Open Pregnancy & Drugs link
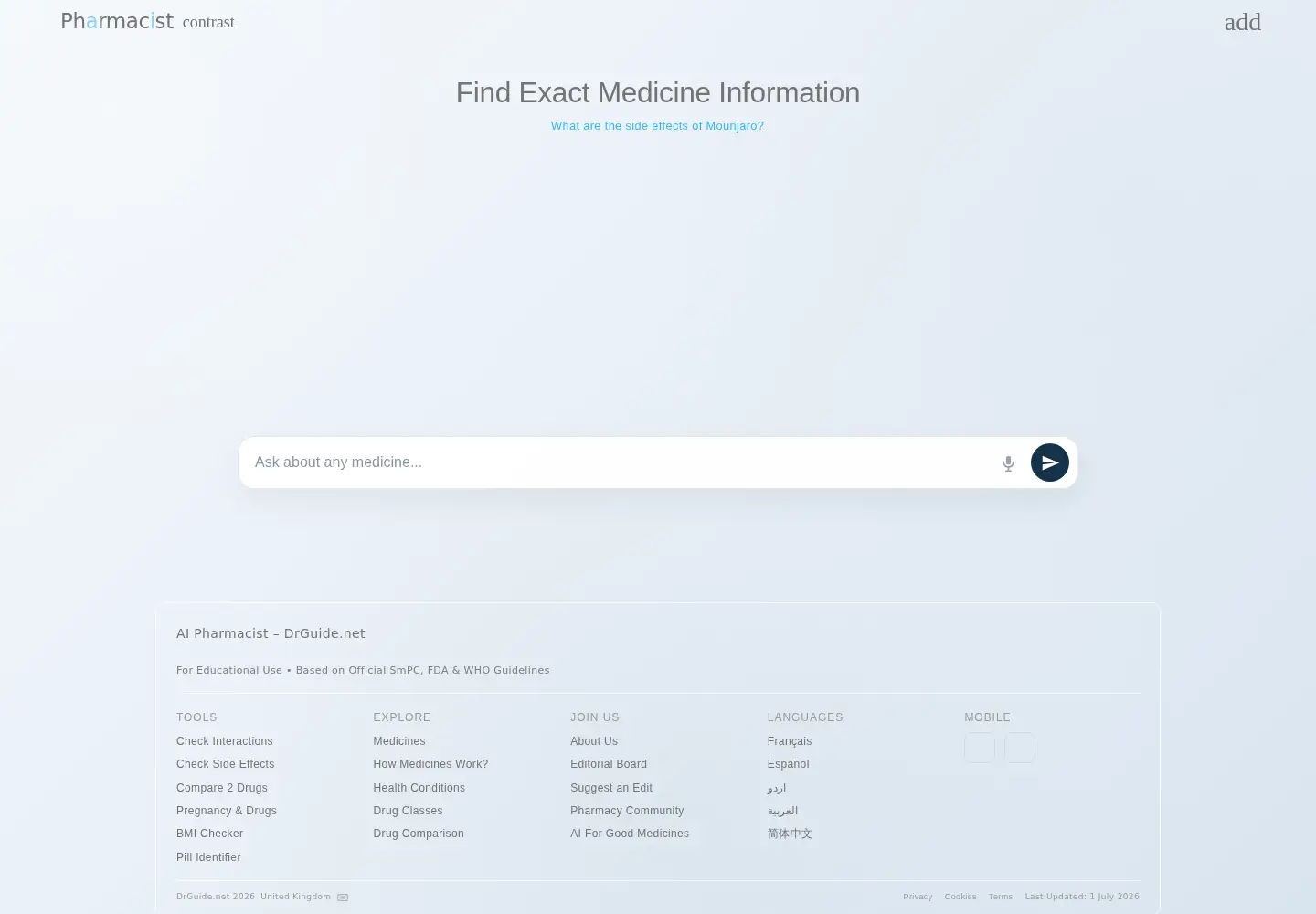This screenshot has width=1316, height=914. pos(227,811)
